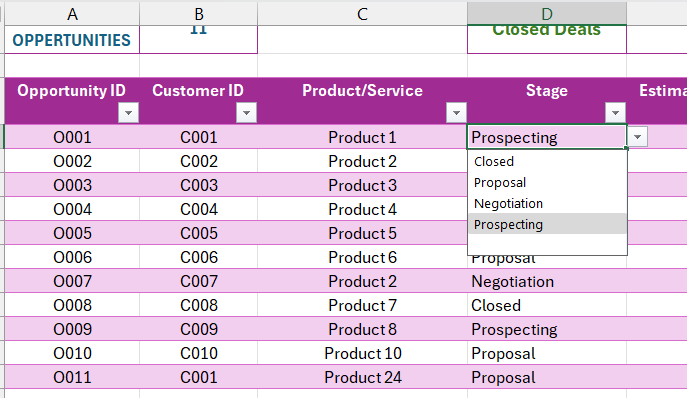Select the OPPERTUNITIES title cell
This screenshot has height=398, width=687.
(x=72, y=40)
